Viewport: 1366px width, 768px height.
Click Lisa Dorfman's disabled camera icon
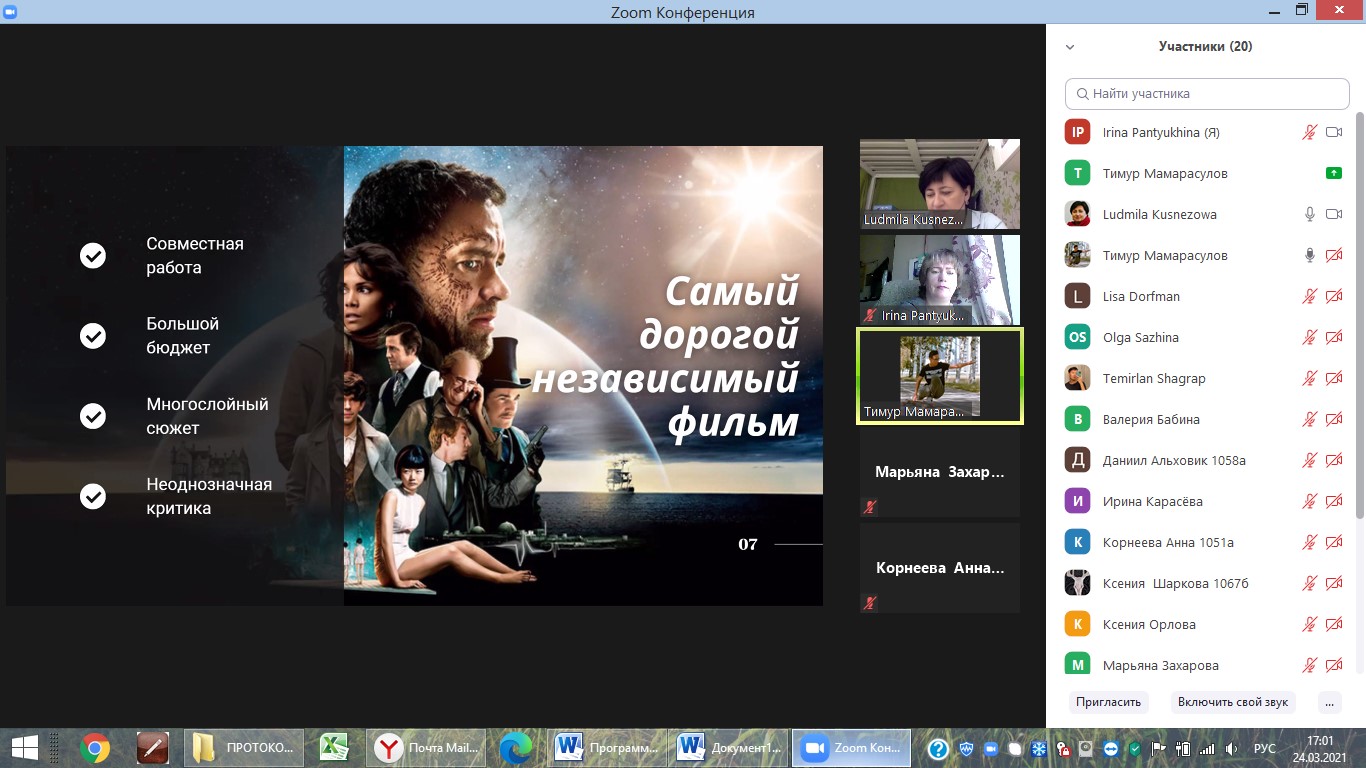click(x=1333, y=296)
